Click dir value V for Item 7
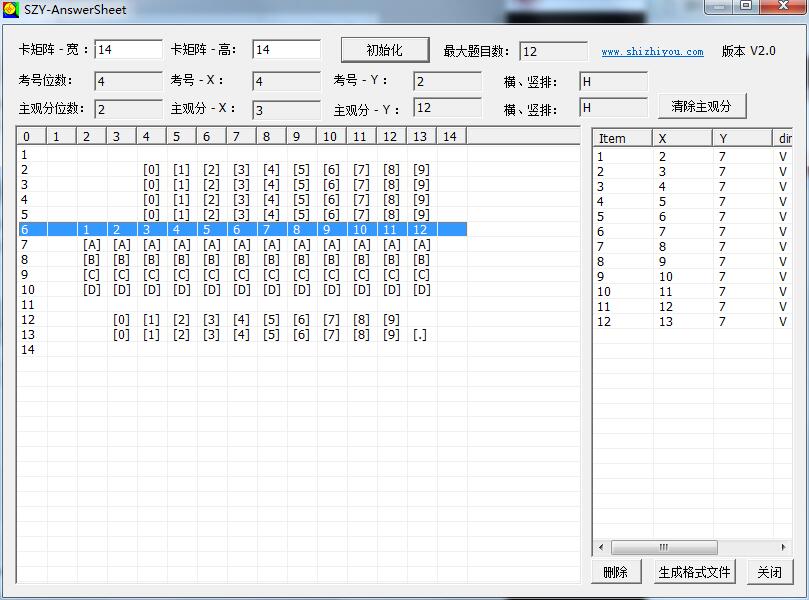Image resolution: width=809 pixels, height=600 pixels. coord(783,246)
